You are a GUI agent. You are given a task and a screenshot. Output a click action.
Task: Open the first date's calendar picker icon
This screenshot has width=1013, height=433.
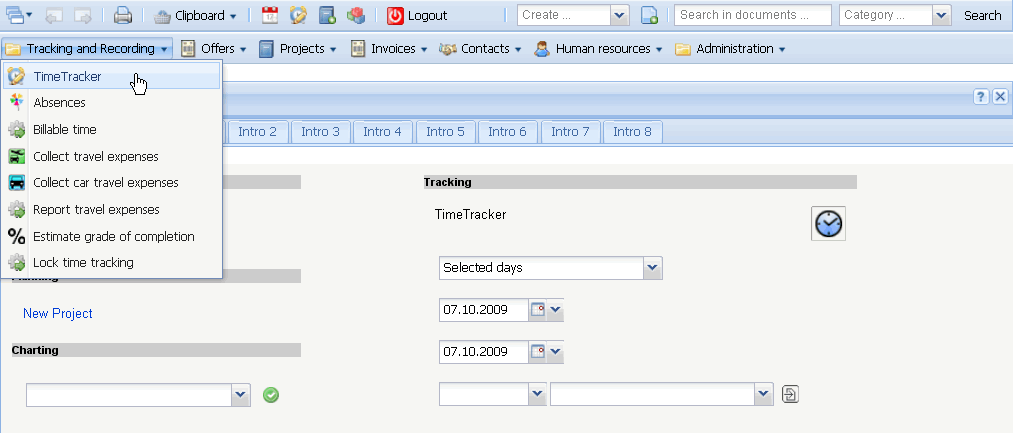(538, 310)
